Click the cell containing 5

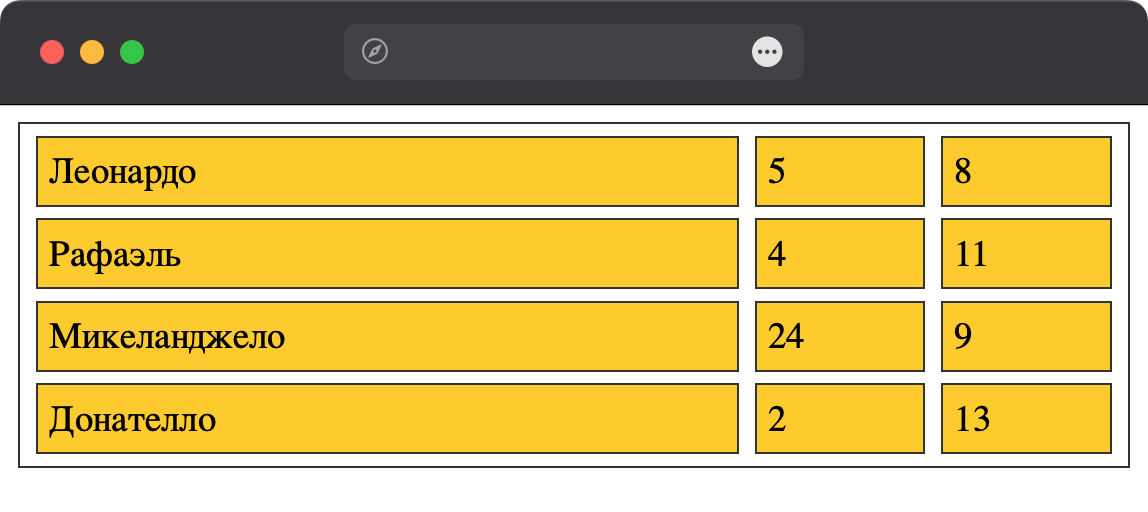click(840, 171)
